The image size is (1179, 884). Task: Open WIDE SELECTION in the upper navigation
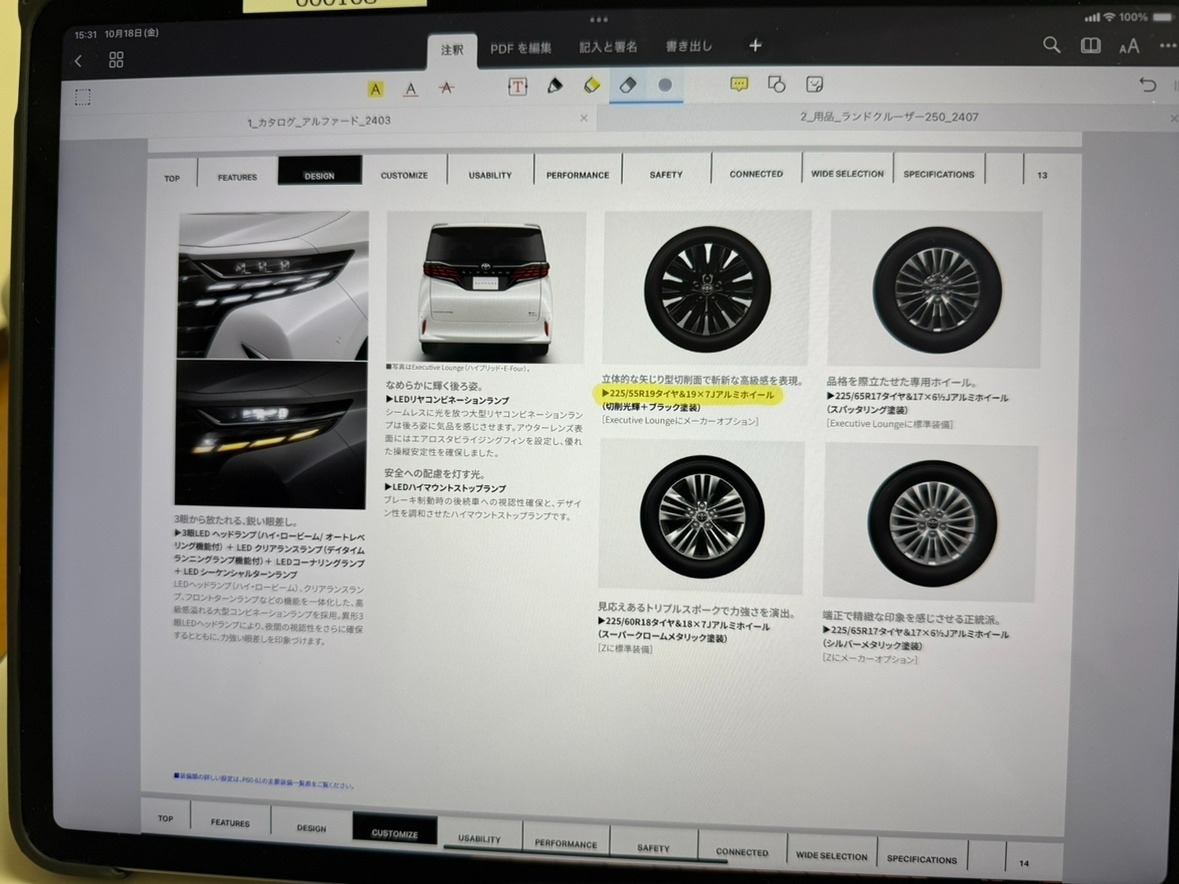(x=847, y=174)
